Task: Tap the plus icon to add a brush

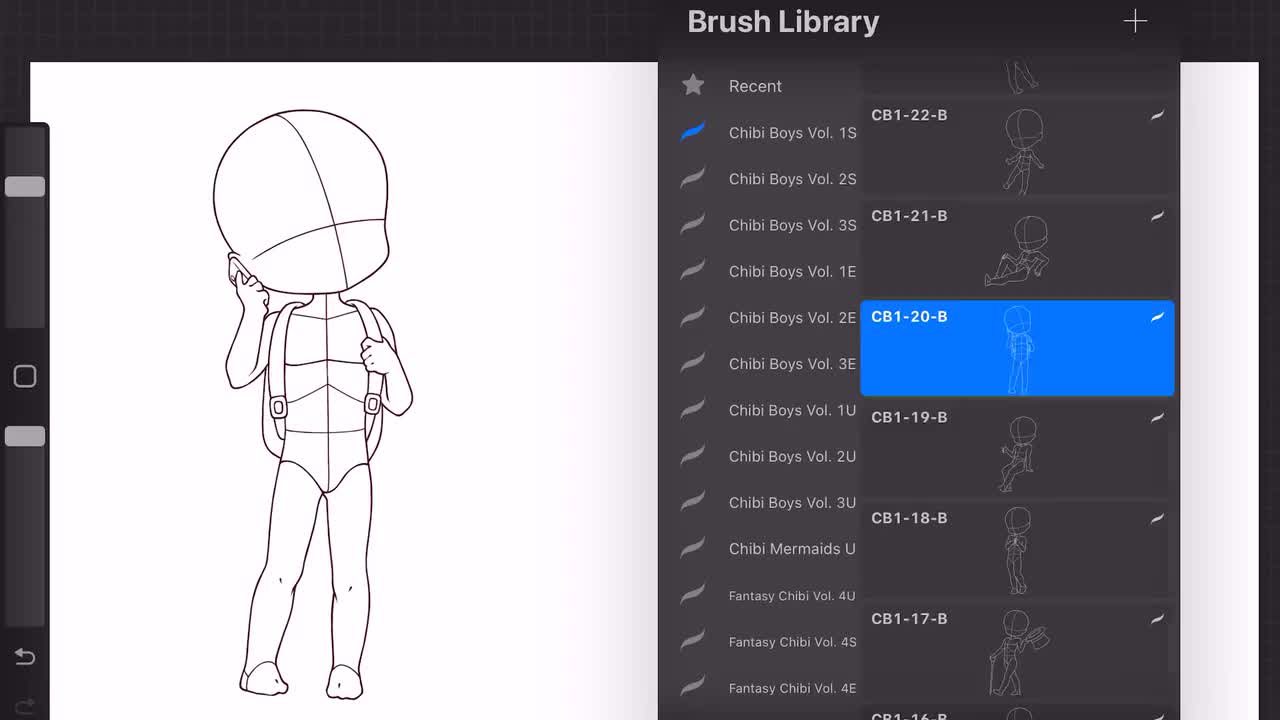Action: tap(1135, 20)
